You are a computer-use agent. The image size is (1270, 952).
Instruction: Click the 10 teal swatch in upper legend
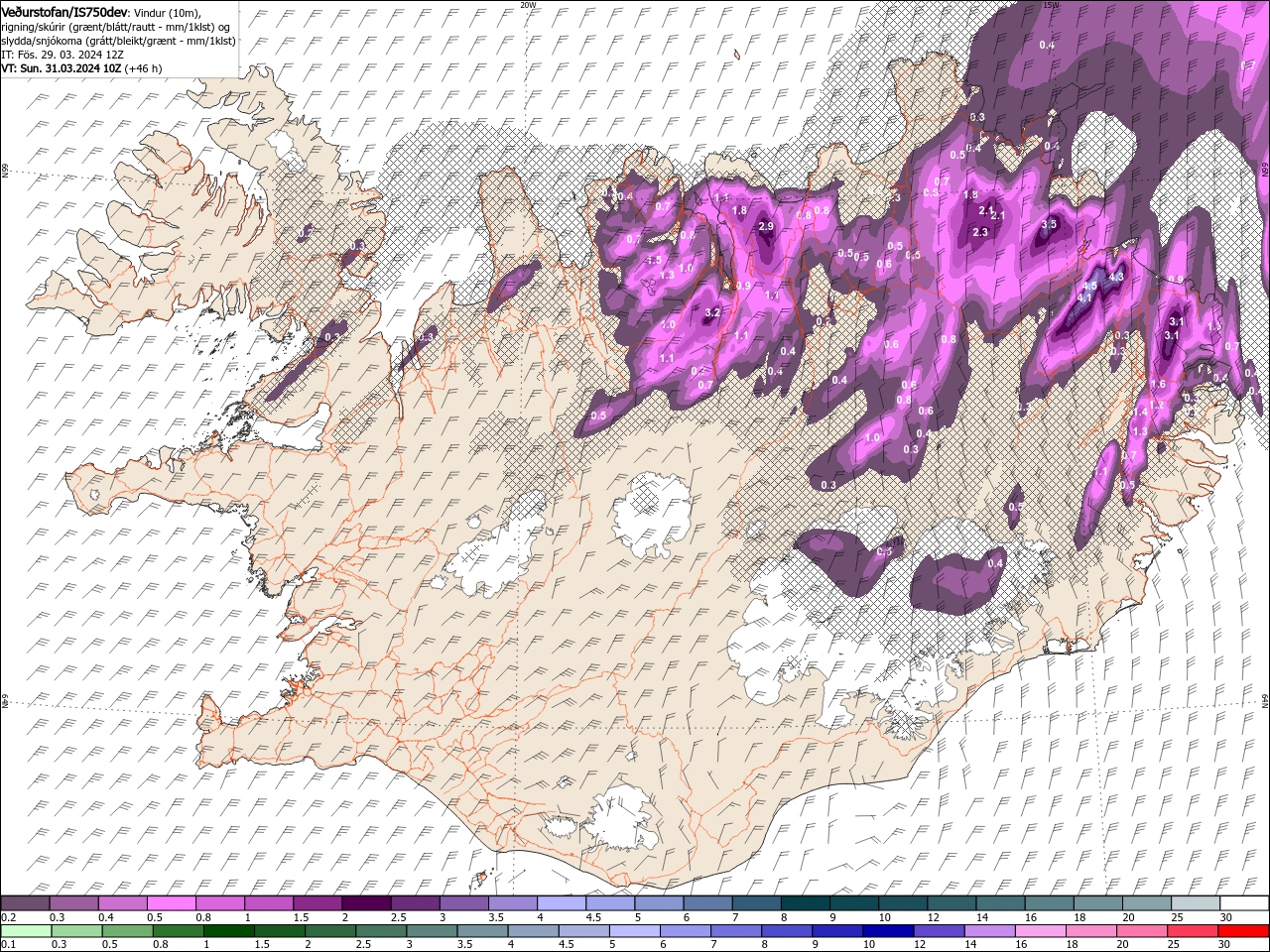pyautogui.click(x=903, y=903)
